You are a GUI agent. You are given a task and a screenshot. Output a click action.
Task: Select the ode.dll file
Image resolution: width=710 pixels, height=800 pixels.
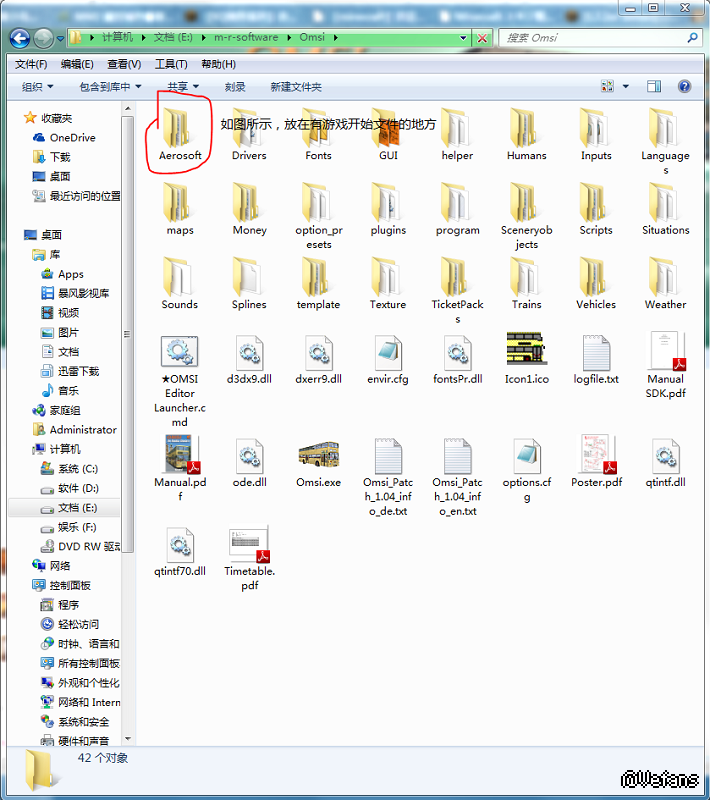click(249, 462)
